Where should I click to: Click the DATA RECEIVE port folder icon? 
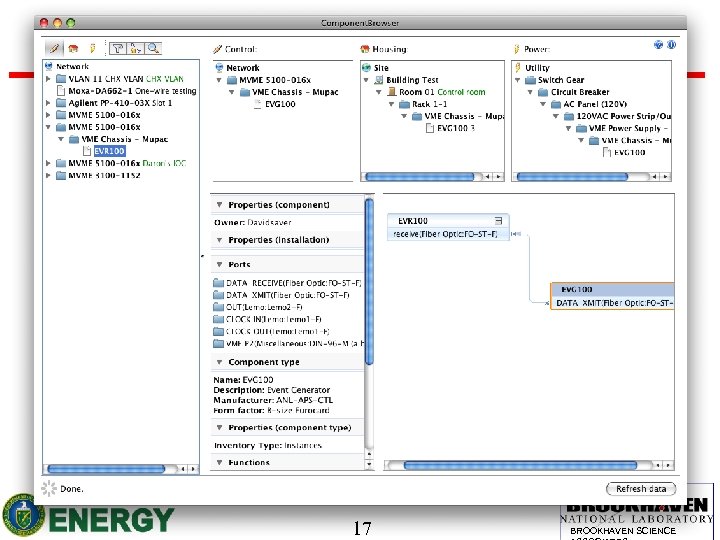tap(219, 283)
